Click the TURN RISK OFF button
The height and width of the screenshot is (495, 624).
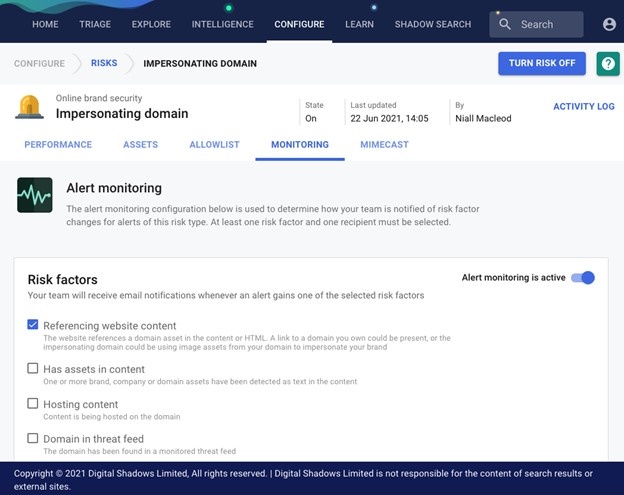pyautogui.click(x=542, y=63)
